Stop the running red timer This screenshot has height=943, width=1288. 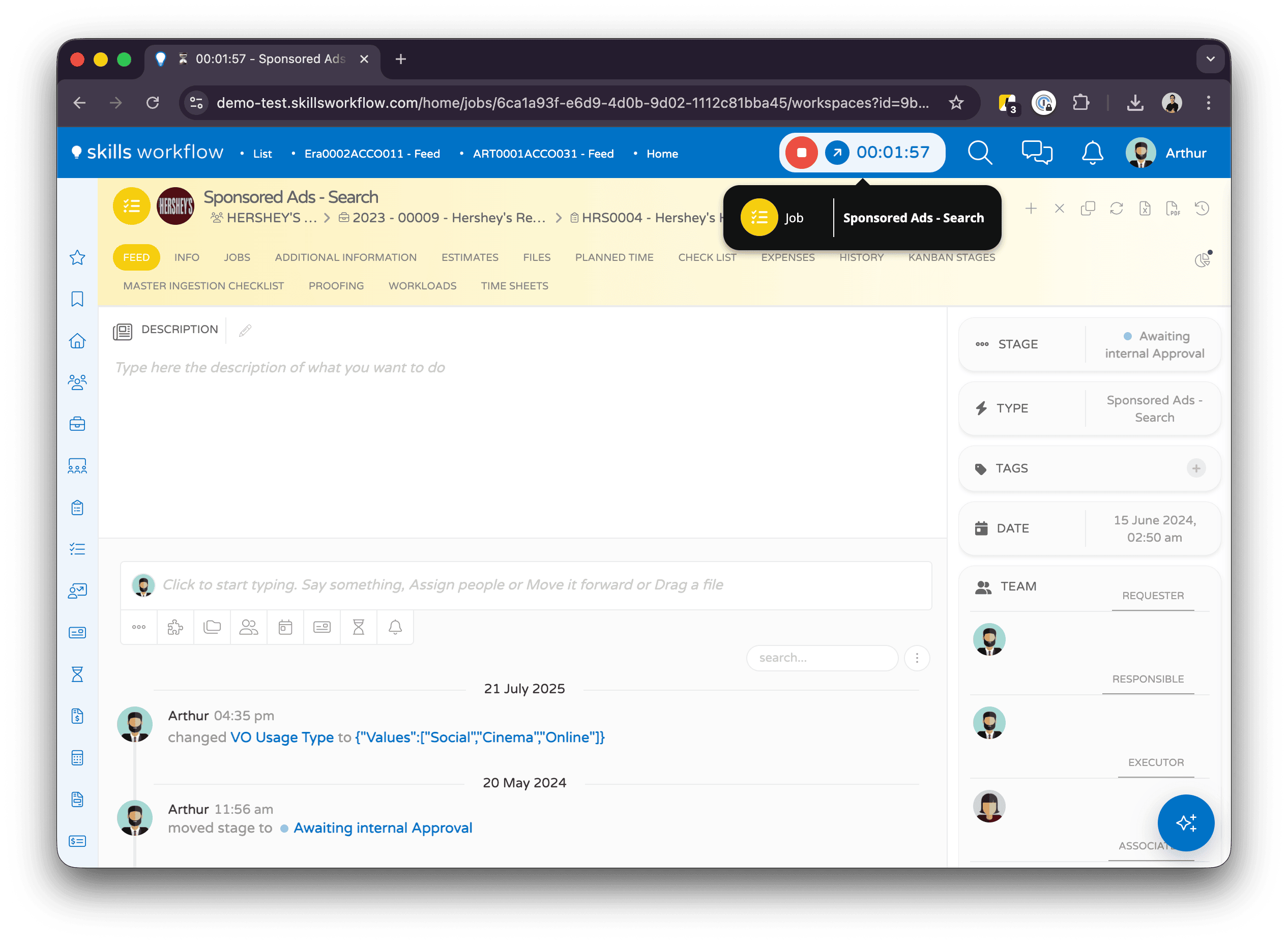coord(801,153)
